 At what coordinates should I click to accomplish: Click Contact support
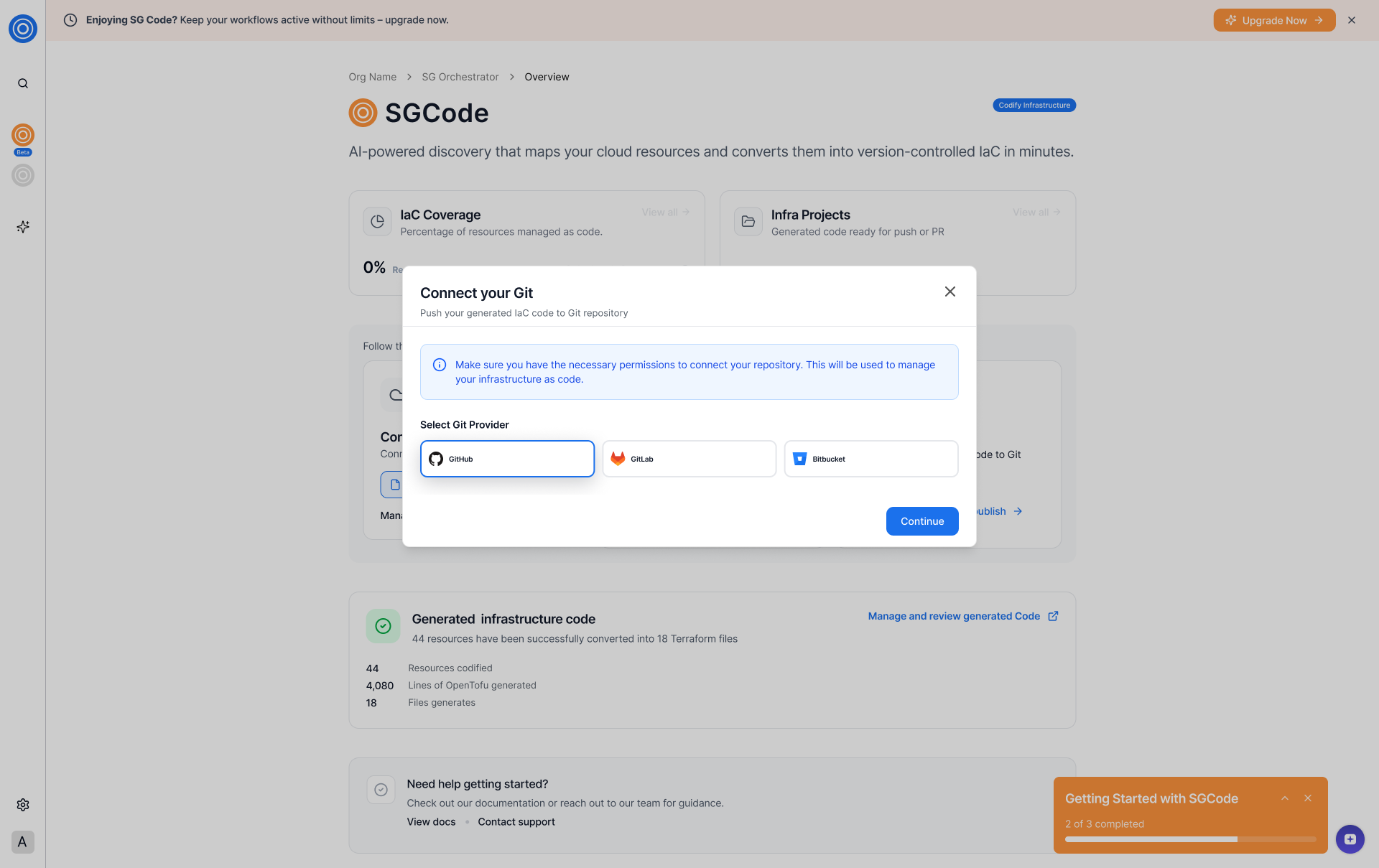pos(516,821)
